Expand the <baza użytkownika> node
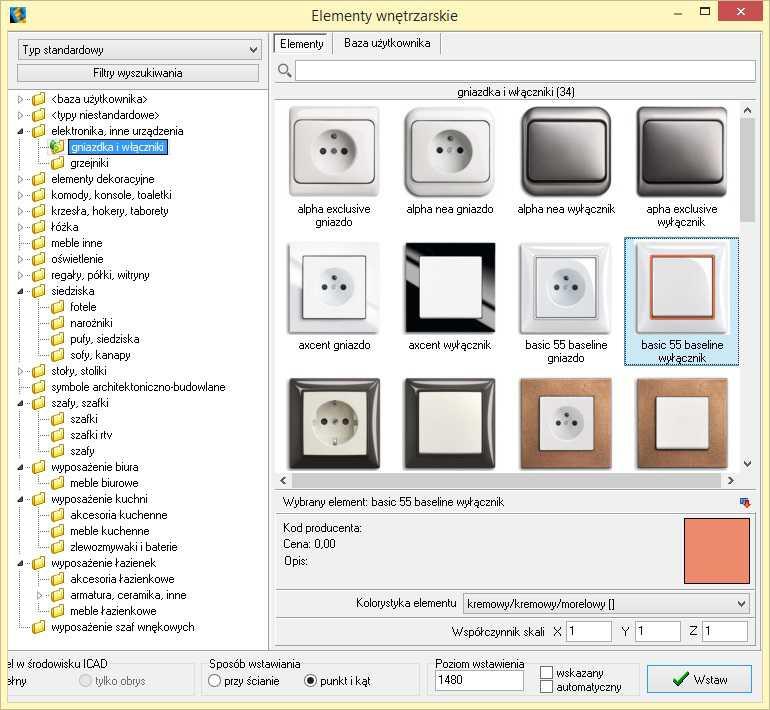This screenshot has height=710, width=770. [x=20, y=99]
